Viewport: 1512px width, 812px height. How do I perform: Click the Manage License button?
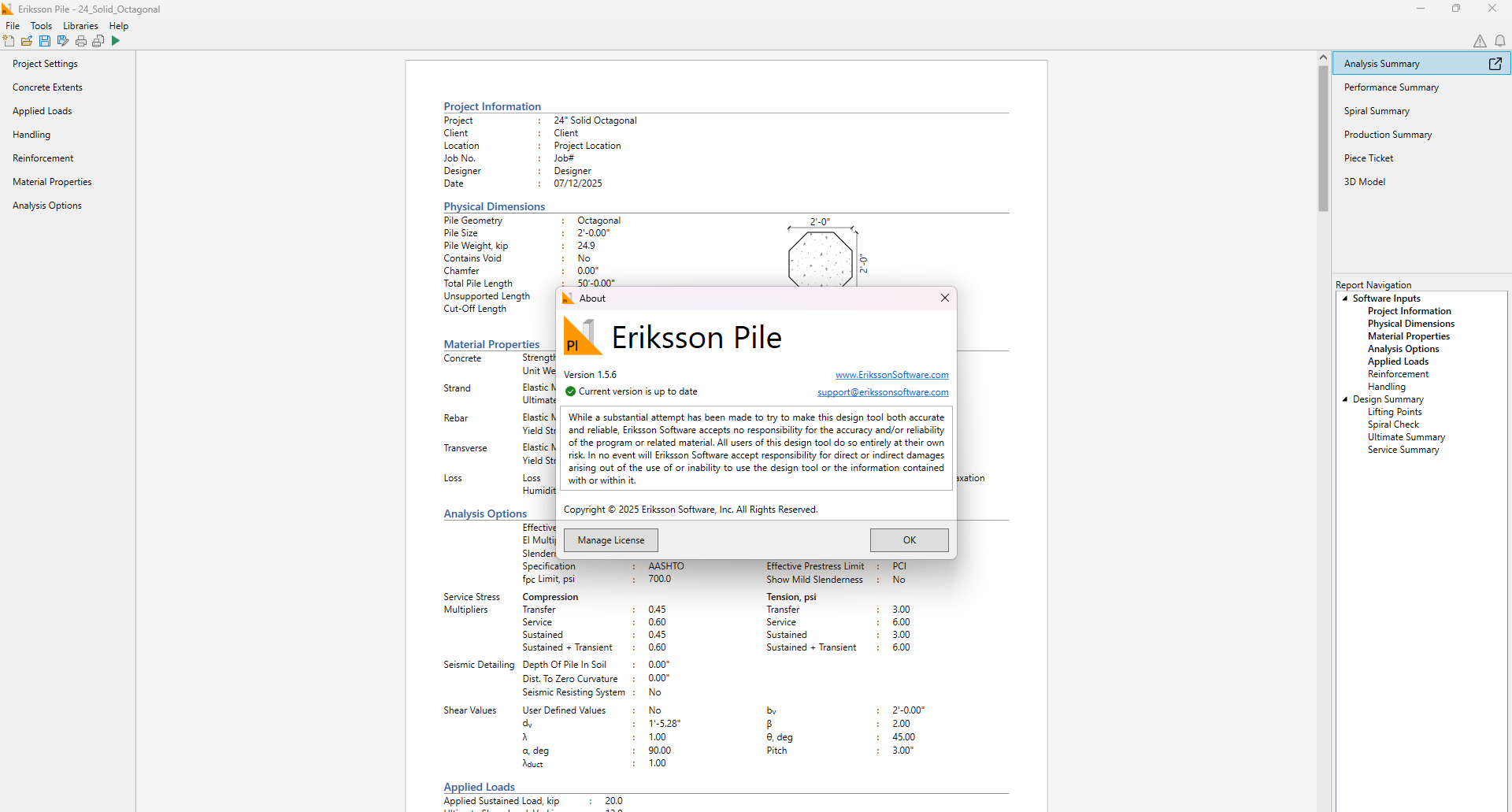point(611,540)
